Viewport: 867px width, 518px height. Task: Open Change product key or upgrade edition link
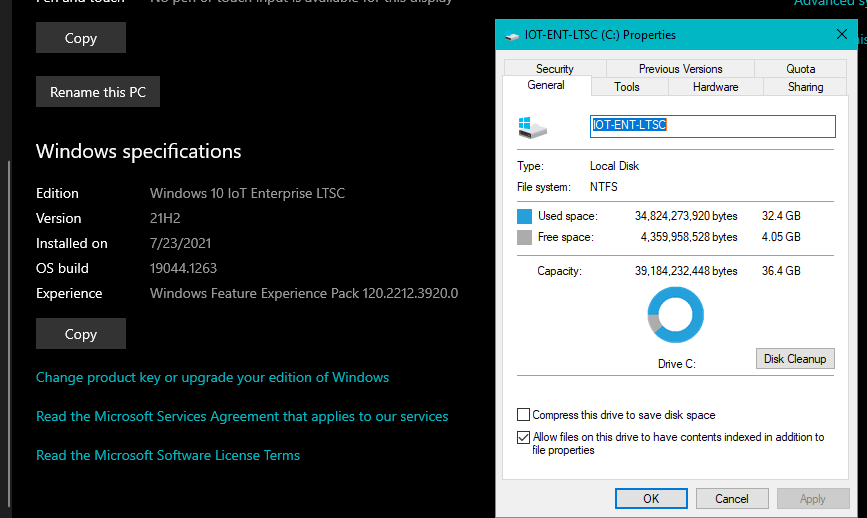(212, 378)
